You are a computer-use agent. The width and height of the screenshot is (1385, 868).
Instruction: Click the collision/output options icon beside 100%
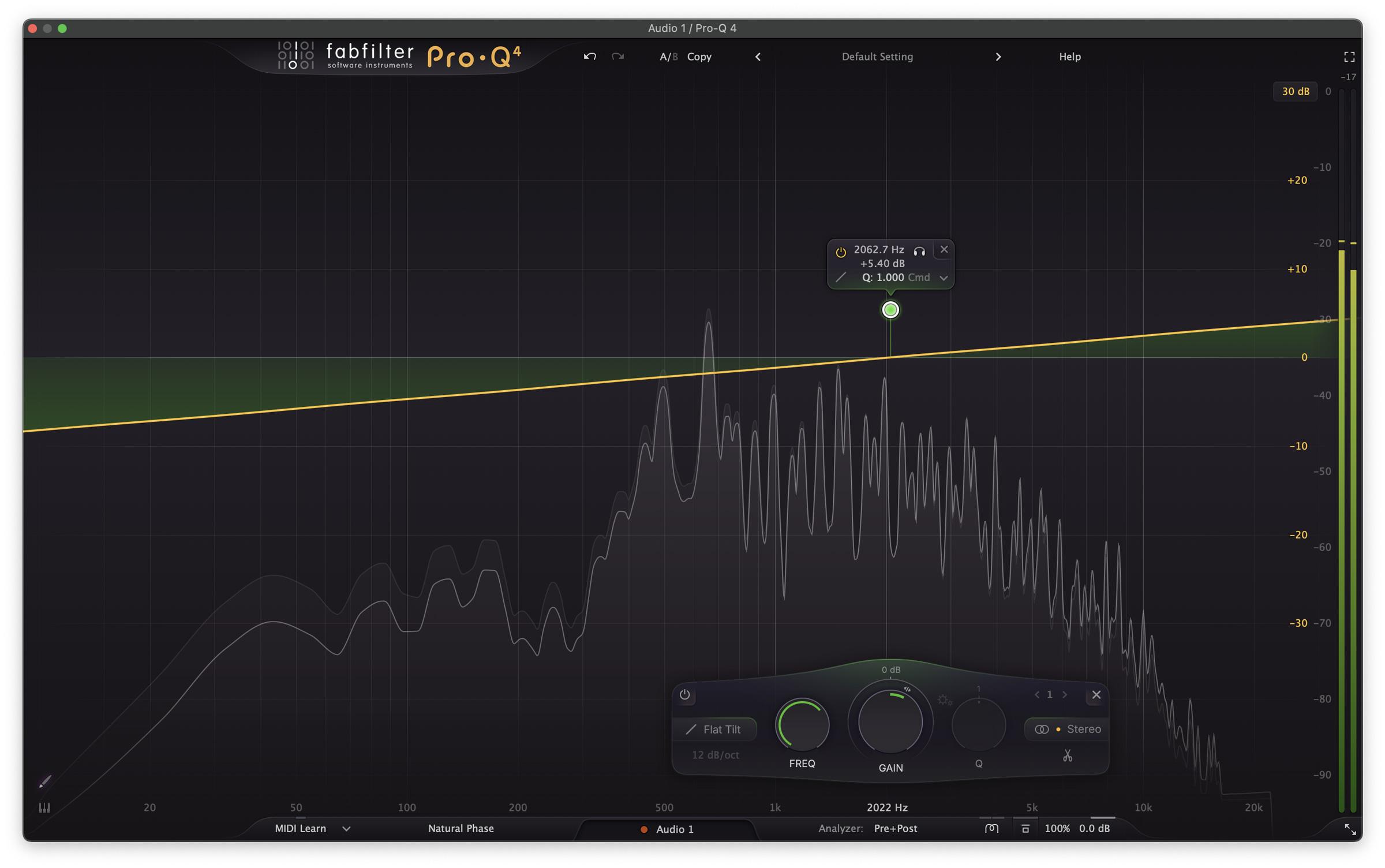point(1025,829)
